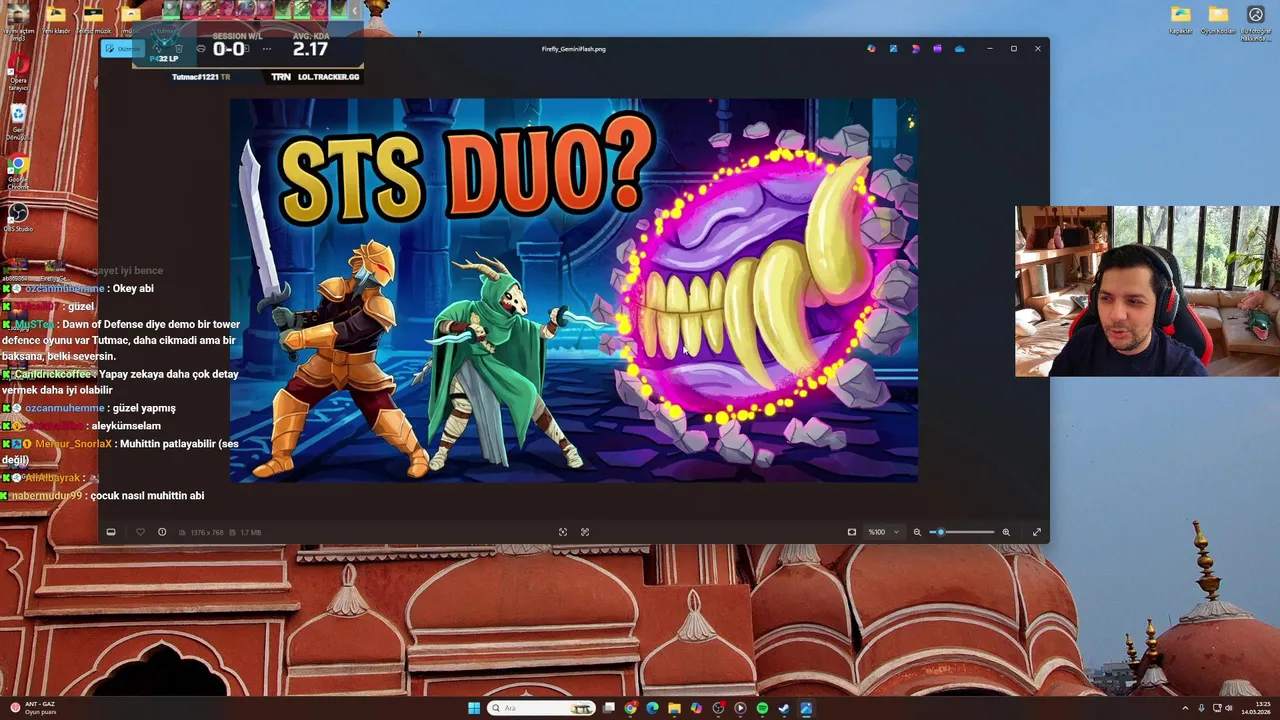Click the Canidrickcoffee chat username

tap(55, 374)
